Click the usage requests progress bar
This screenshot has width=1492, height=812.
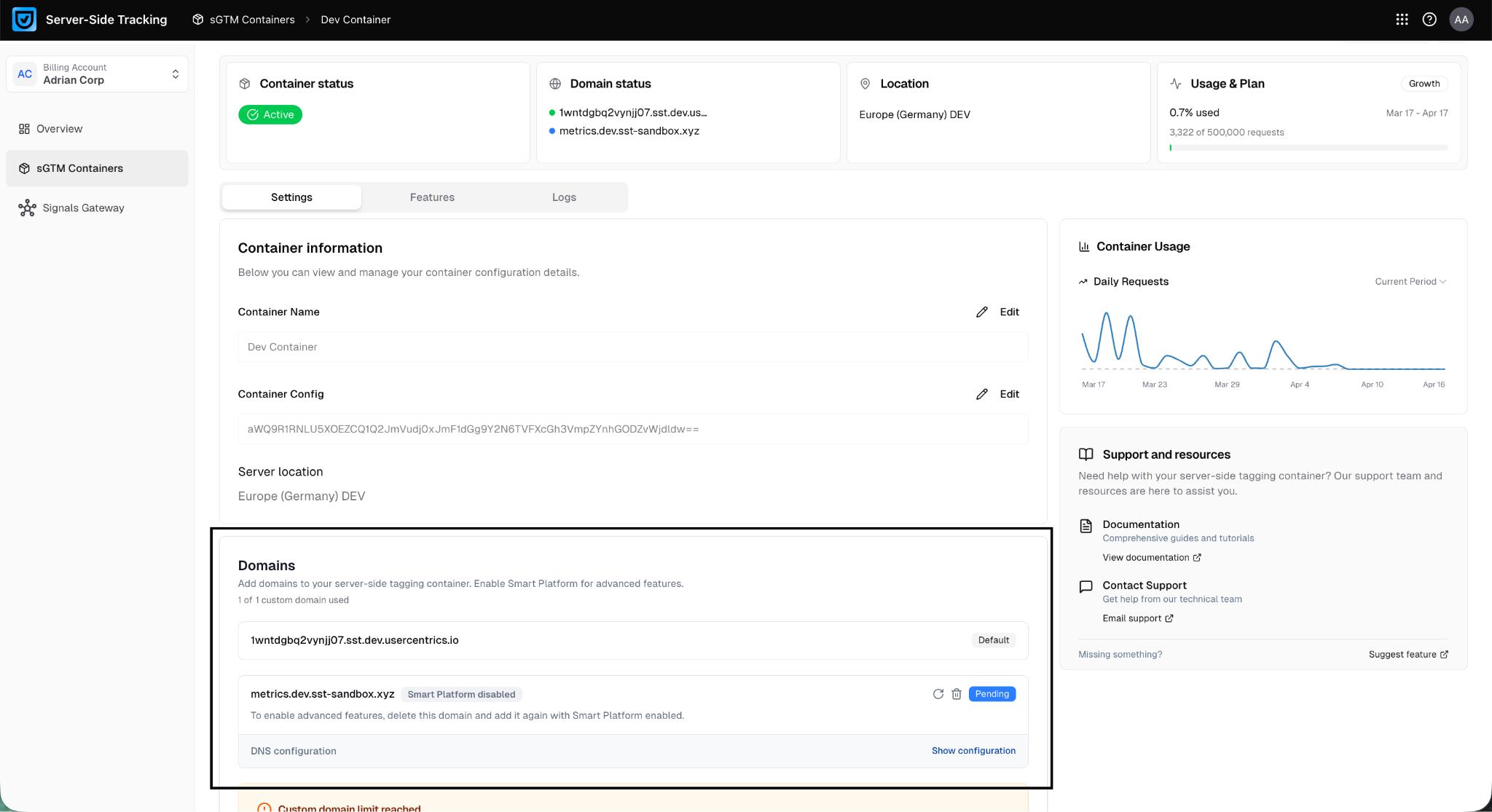coord(1308,148)
